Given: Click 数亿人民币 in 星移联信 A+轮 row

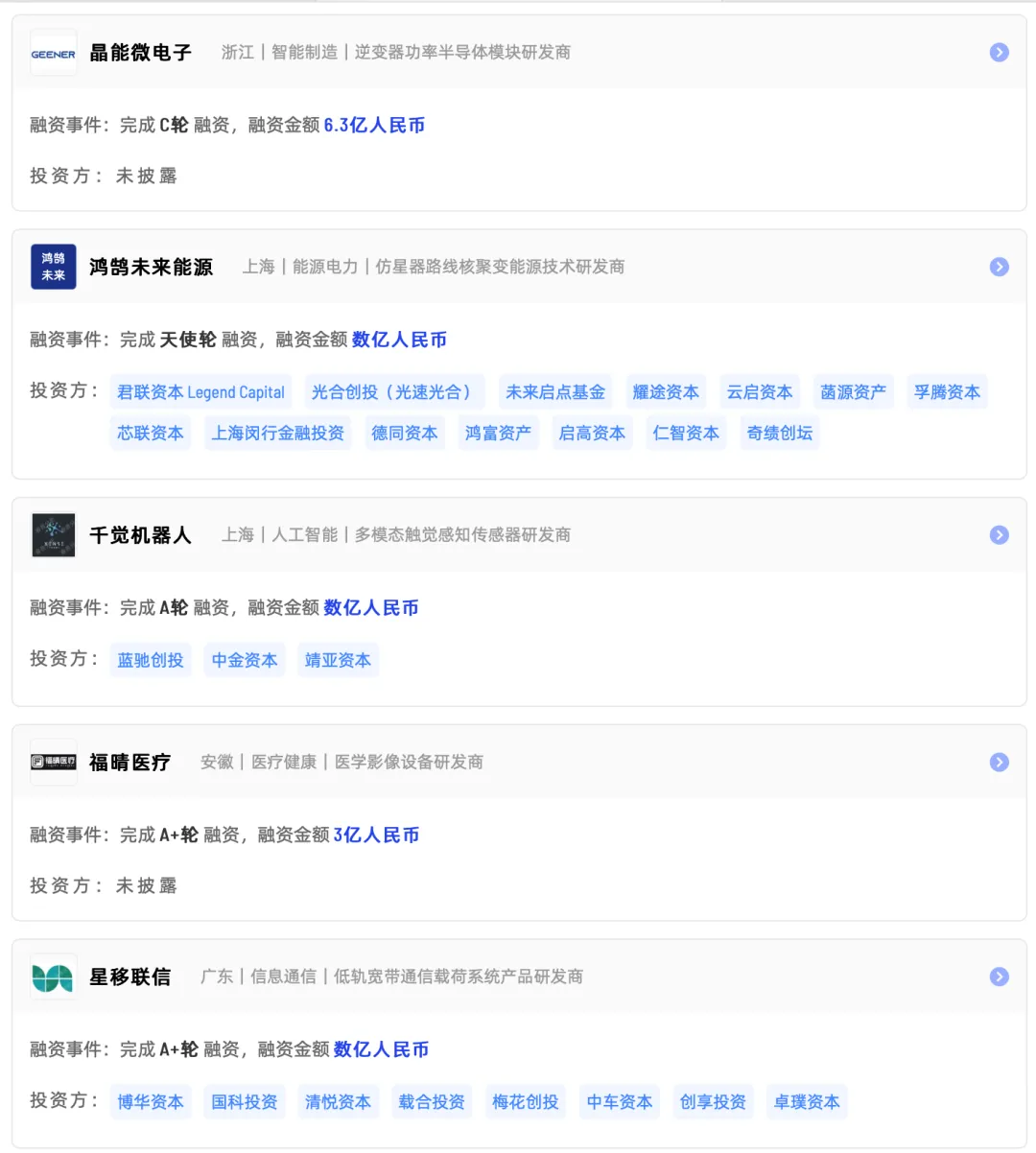Looking at the screenshot, I should coord(382,1049).
